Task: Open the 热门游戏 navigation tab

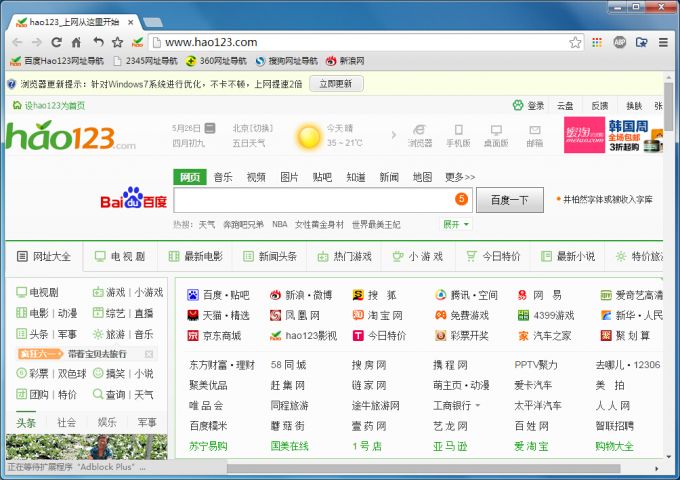Action: coord(344,256)
